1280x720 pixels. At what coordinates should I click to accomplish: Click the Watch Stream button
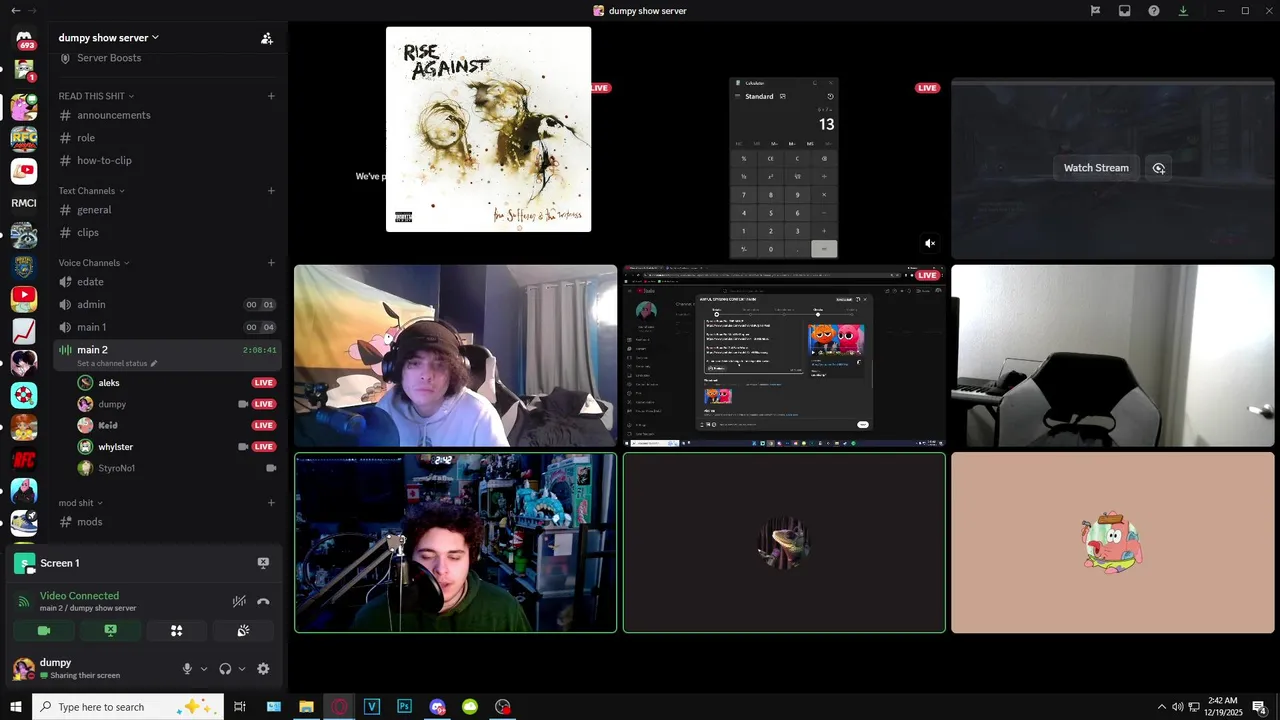[x=1096, y=168]
